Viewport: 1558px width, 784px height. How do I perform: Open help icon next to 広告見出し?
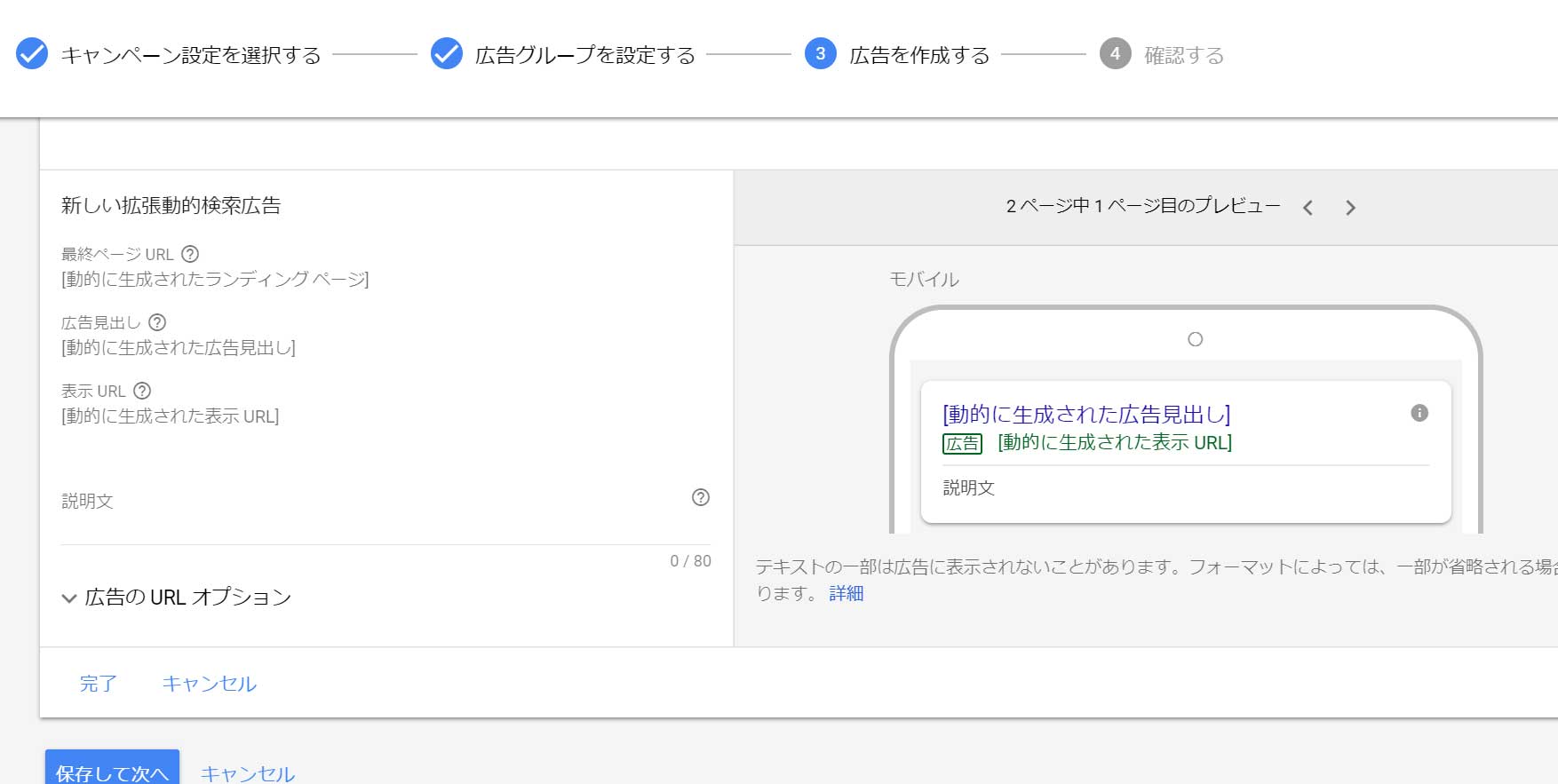157,322
